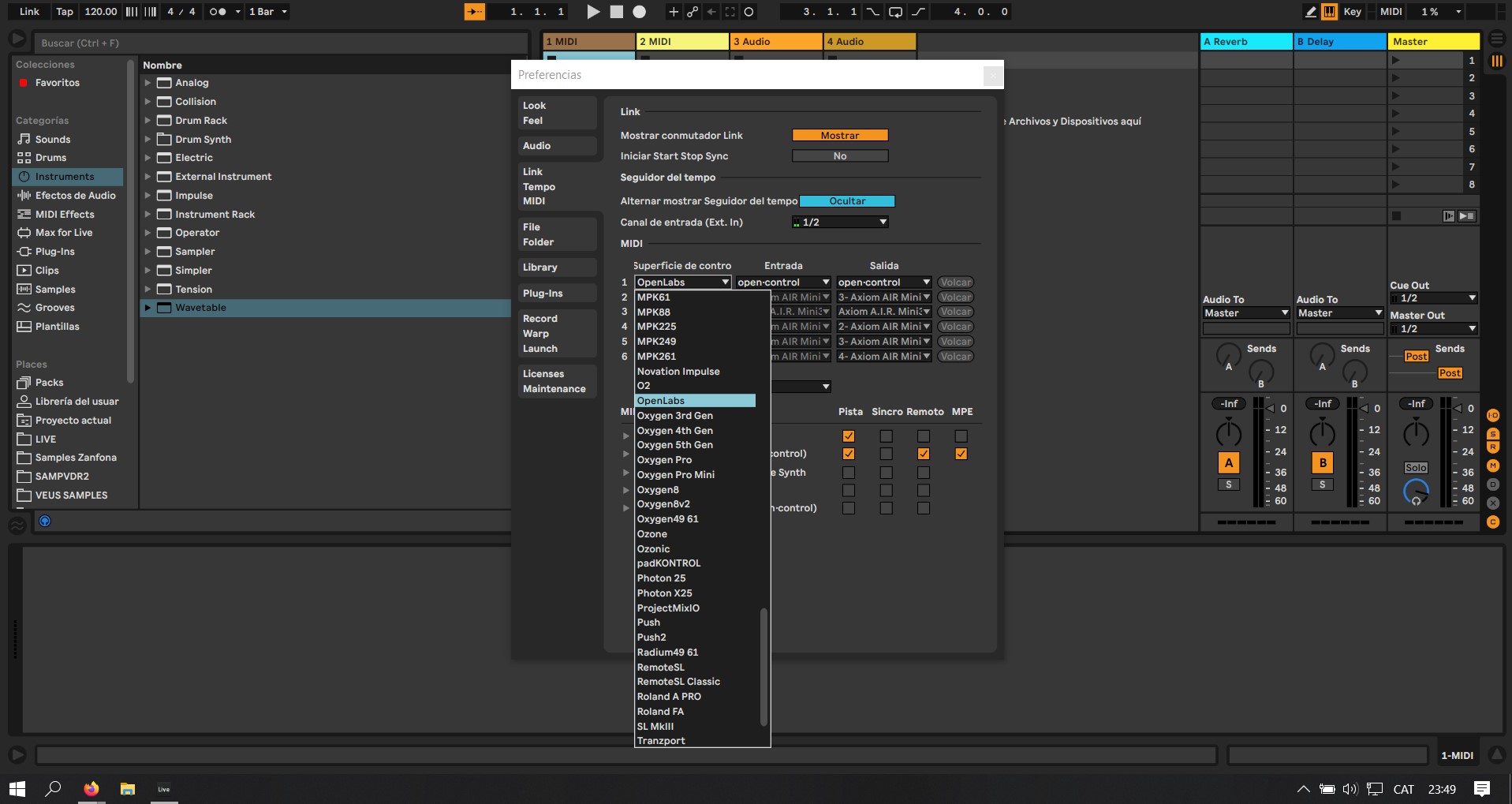Click the Tap tempo button

click(x=65, y=12)
